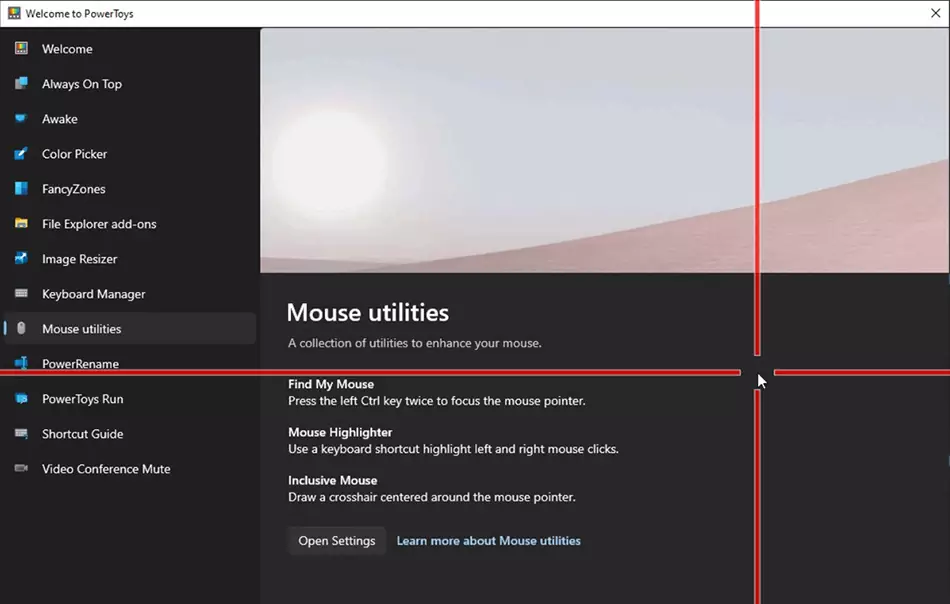The width and height of the screenshot is (950, 604).
Task: Select FancyZones from the list
Action: pos(130,189)
